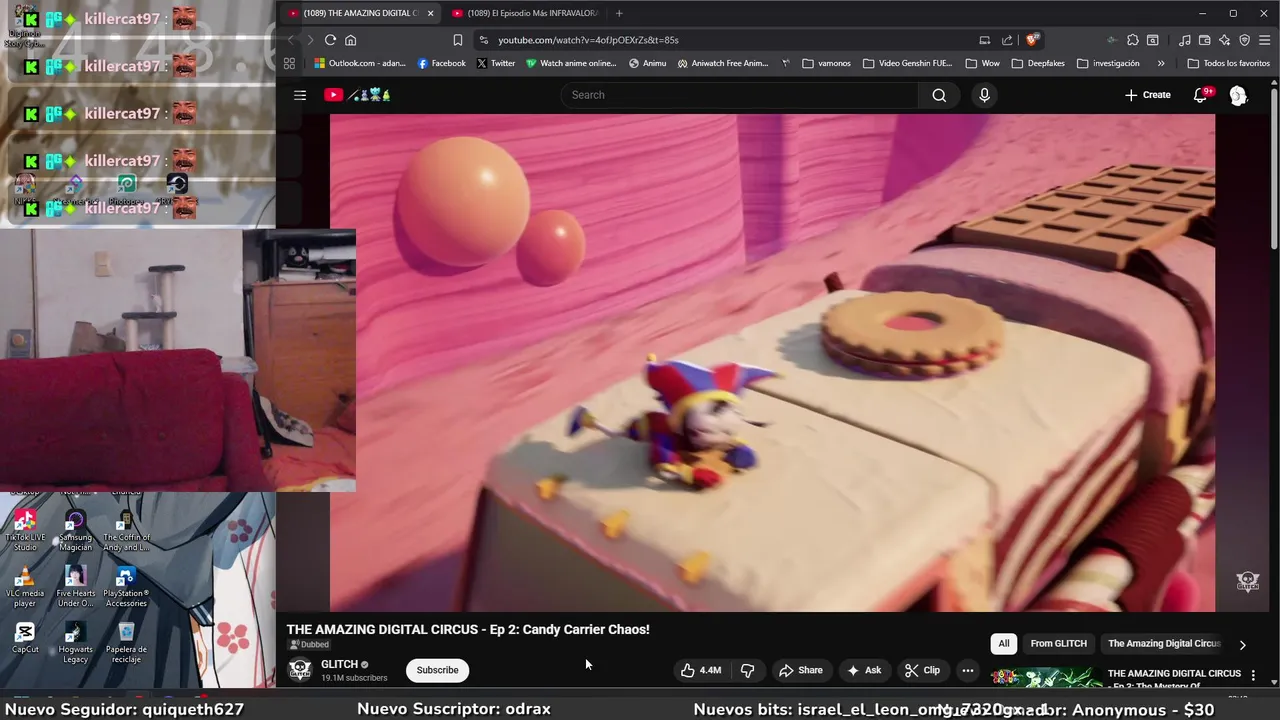Open Hogwarts Legacy desktop shortcut
This screenshot has height=720, width=1280.
(75, 642)
